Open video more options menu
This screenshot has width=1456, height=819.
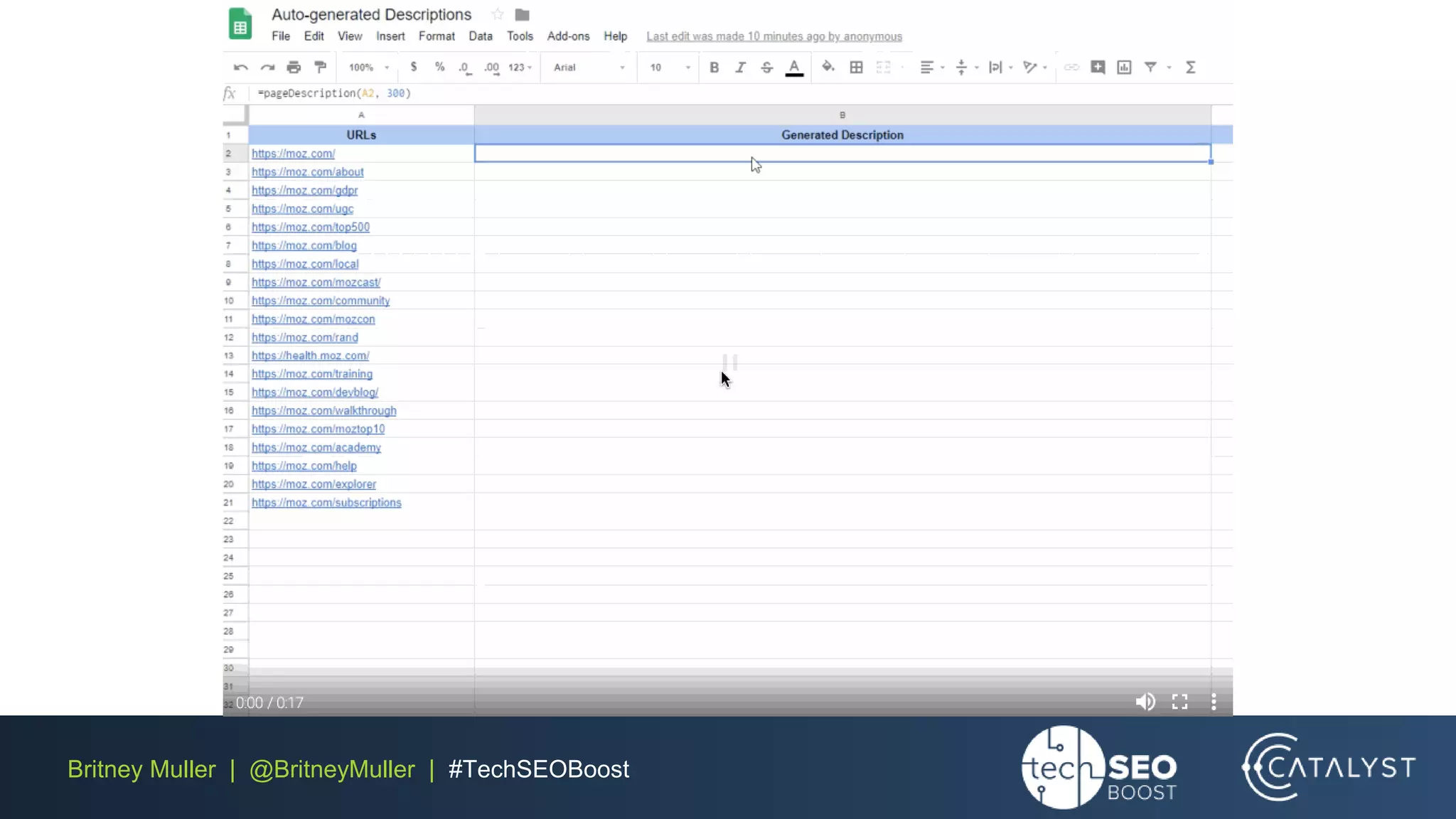(1214, 702)
